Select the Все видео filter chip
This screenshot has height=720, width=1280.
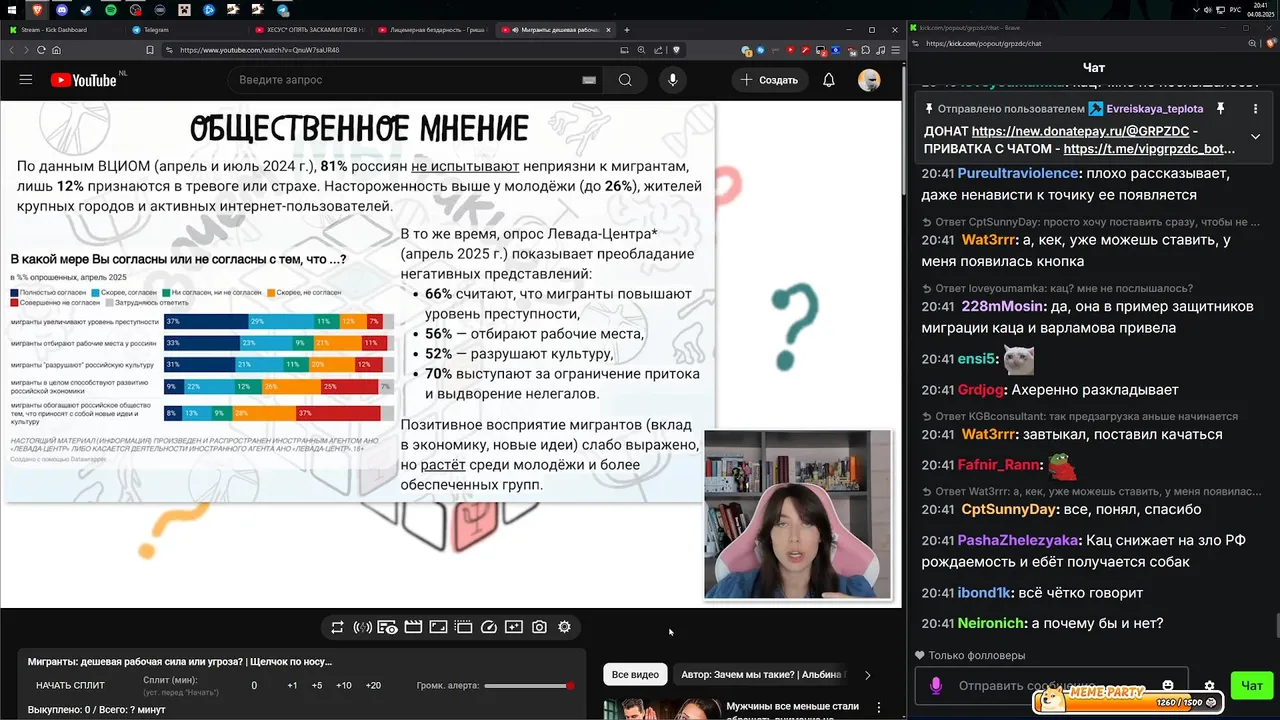(x=635, y=675)
